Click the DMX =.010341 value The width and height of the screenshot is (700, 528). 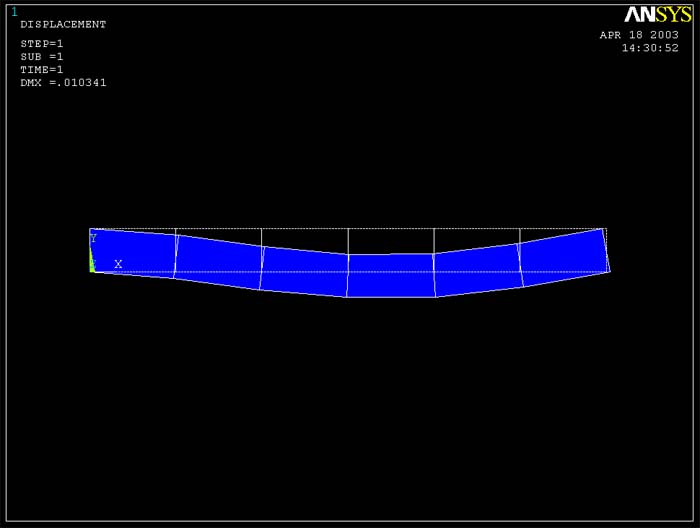tap(63, 83)
